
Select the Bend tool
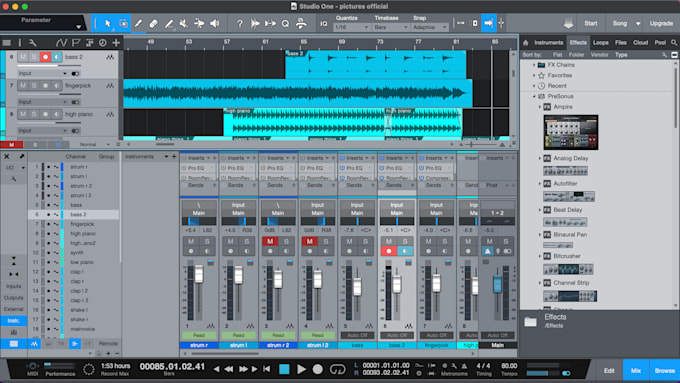pyautogui.click(x=199, y=23)
